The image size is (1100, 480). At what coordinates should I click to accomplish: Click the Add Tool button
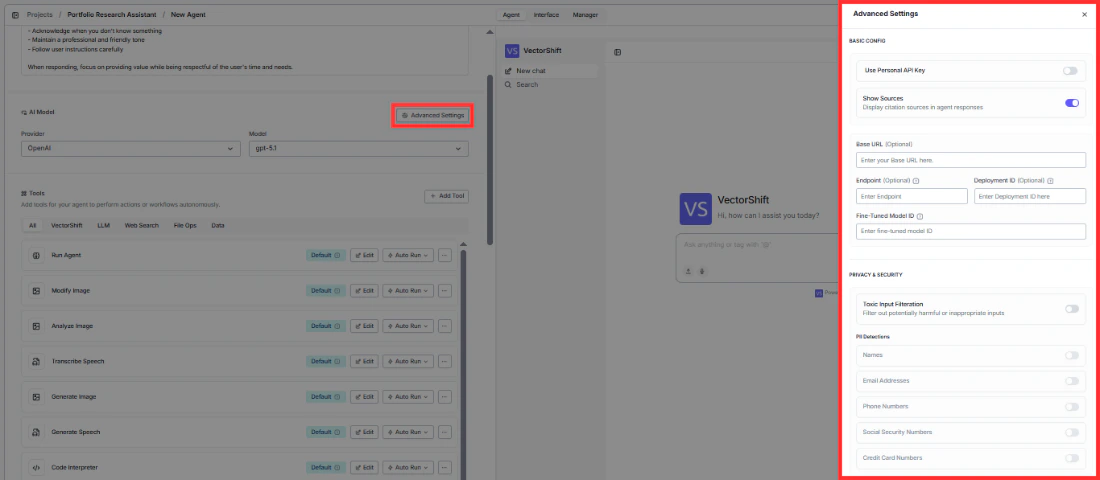(446, 196)
